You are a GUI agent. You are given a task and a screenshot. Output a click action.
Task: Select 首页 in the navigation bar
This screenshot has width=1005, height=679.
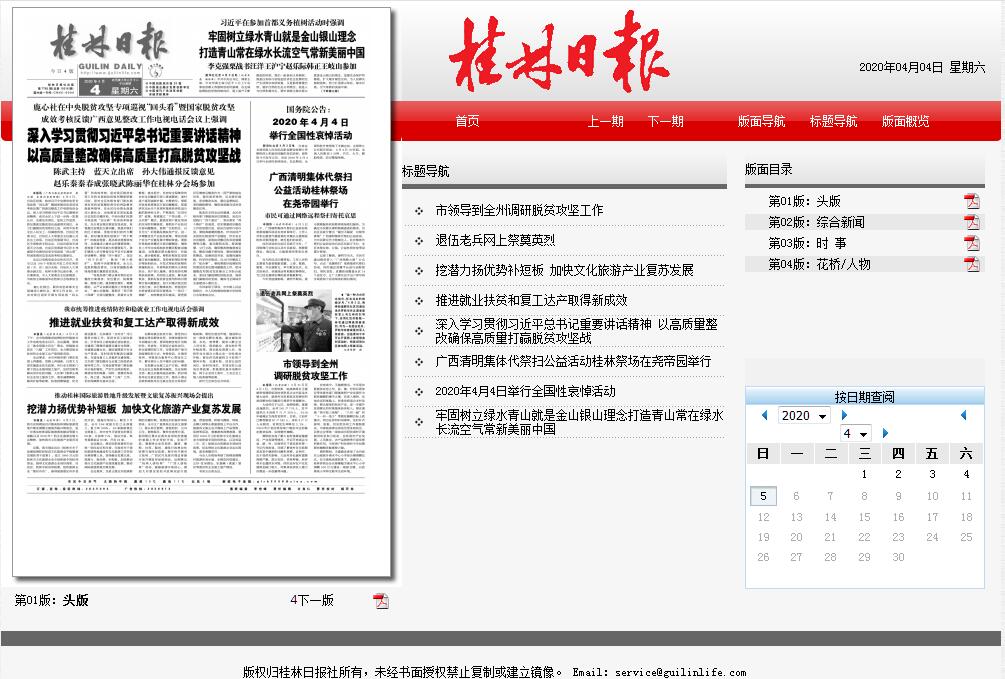coord(467,121)
